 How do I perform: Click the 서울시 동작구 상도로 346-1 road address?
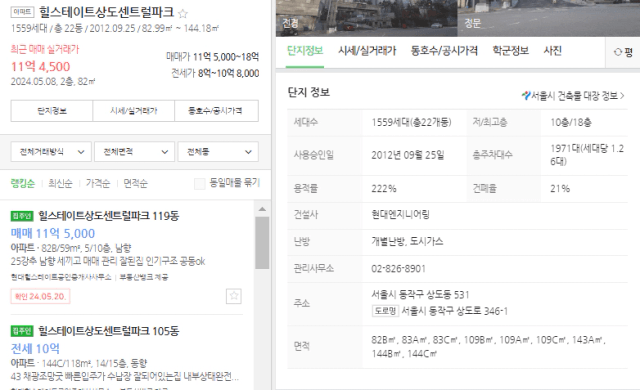pos(455,311)
